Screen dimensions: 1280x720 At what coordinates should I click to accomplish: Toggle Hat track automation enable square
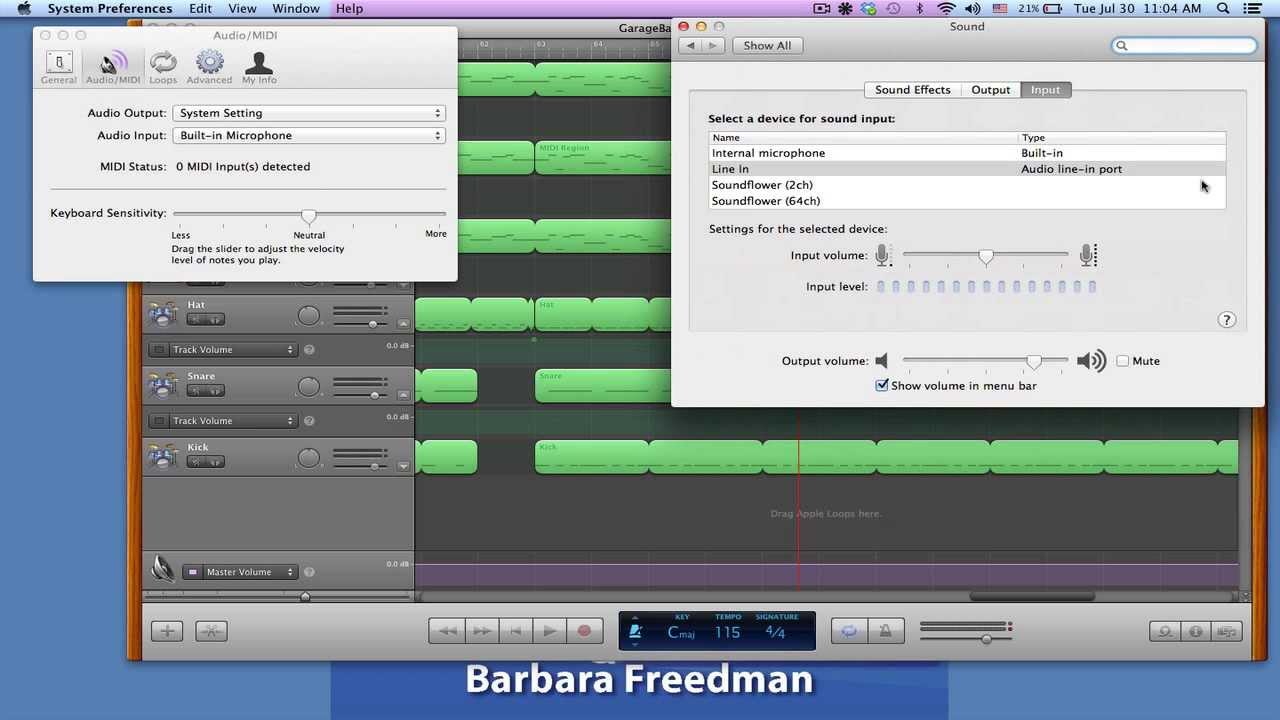point(158,350)
